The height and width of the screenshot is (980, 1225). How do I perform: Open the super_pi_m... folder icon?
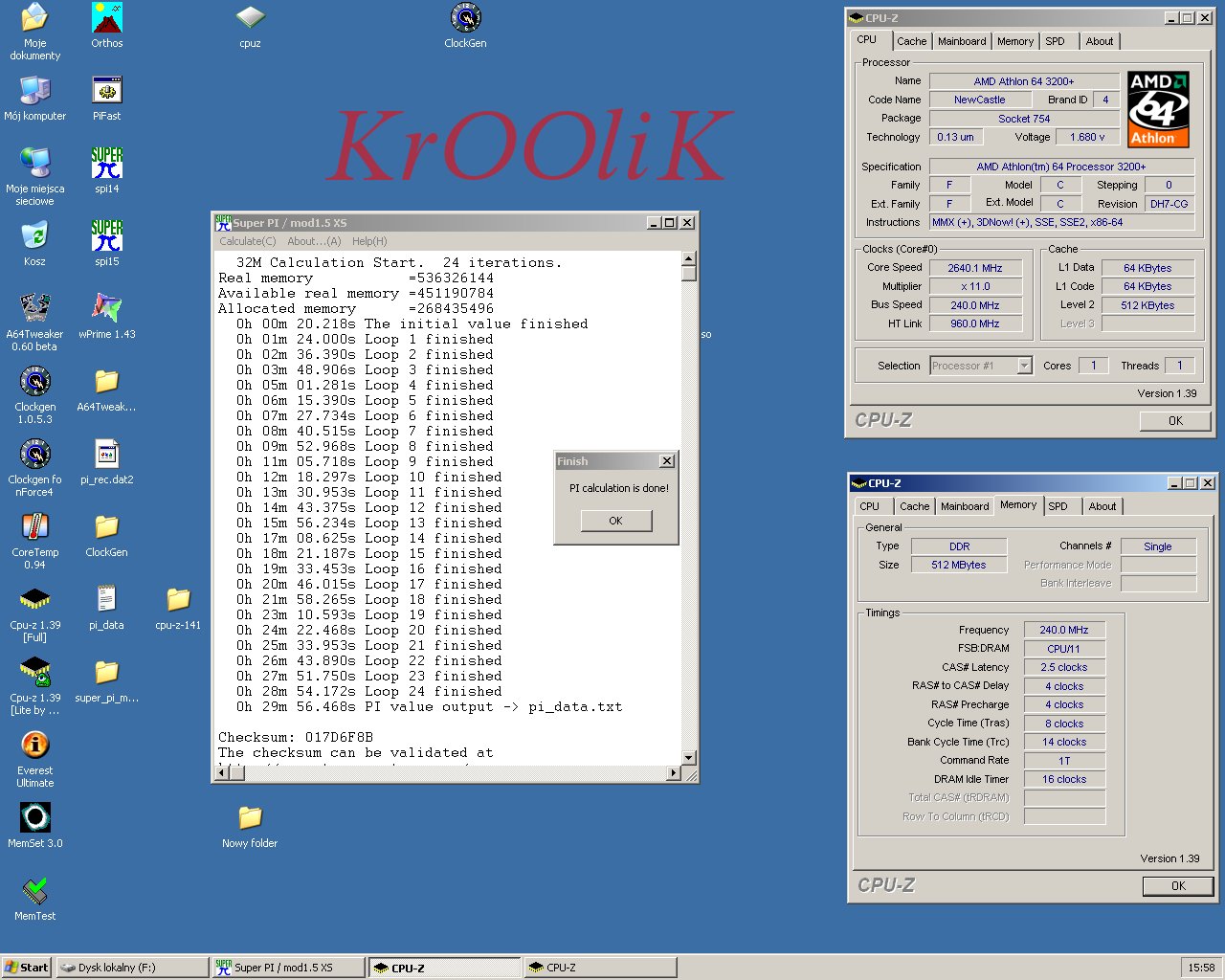tap(106, 680)
